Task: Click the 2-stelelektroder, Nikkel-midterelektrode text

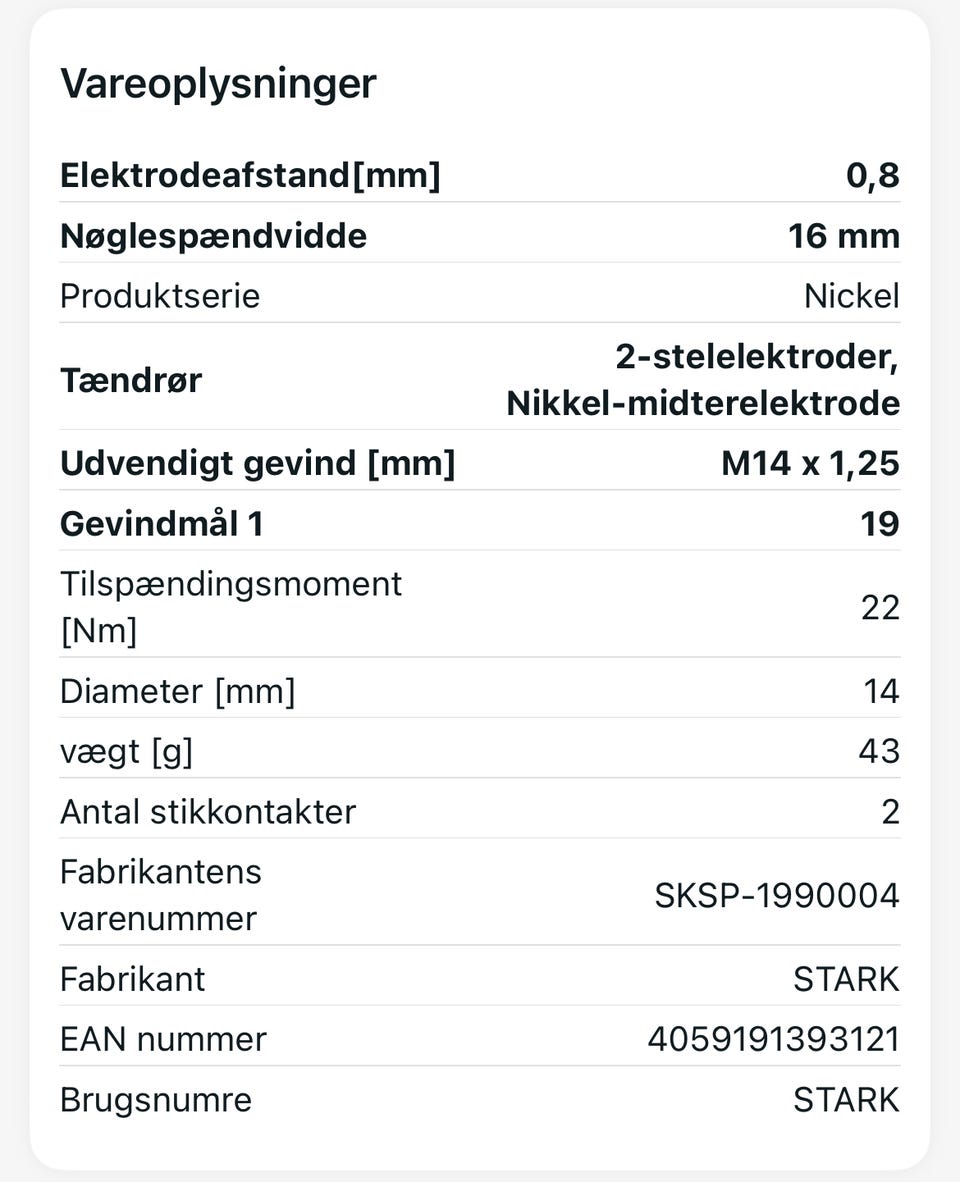Action: coord(703,380)
